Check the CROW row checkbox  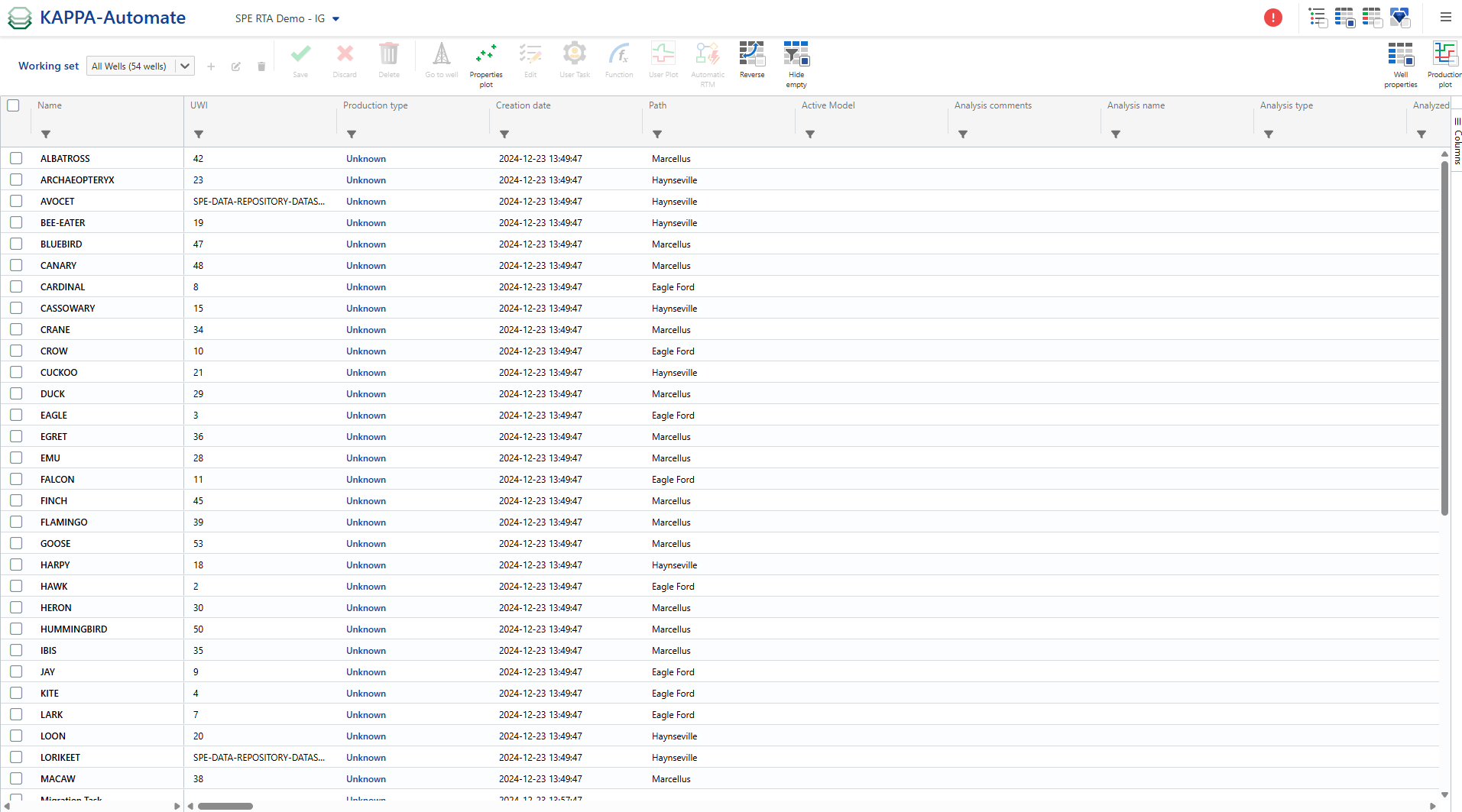coord(16,351)
